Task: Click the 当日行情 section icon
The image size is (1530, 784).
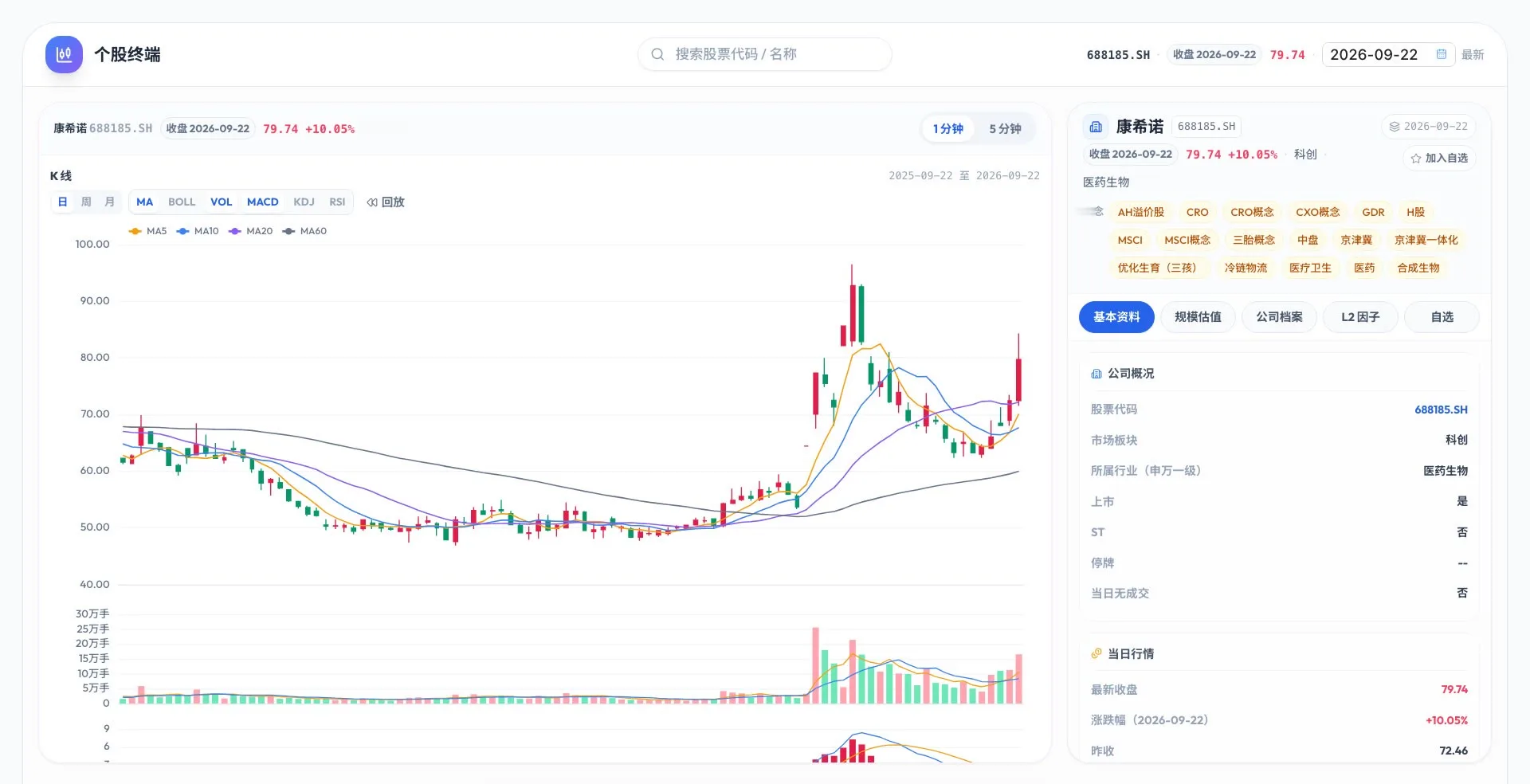Action: (x=1096, y=653)
